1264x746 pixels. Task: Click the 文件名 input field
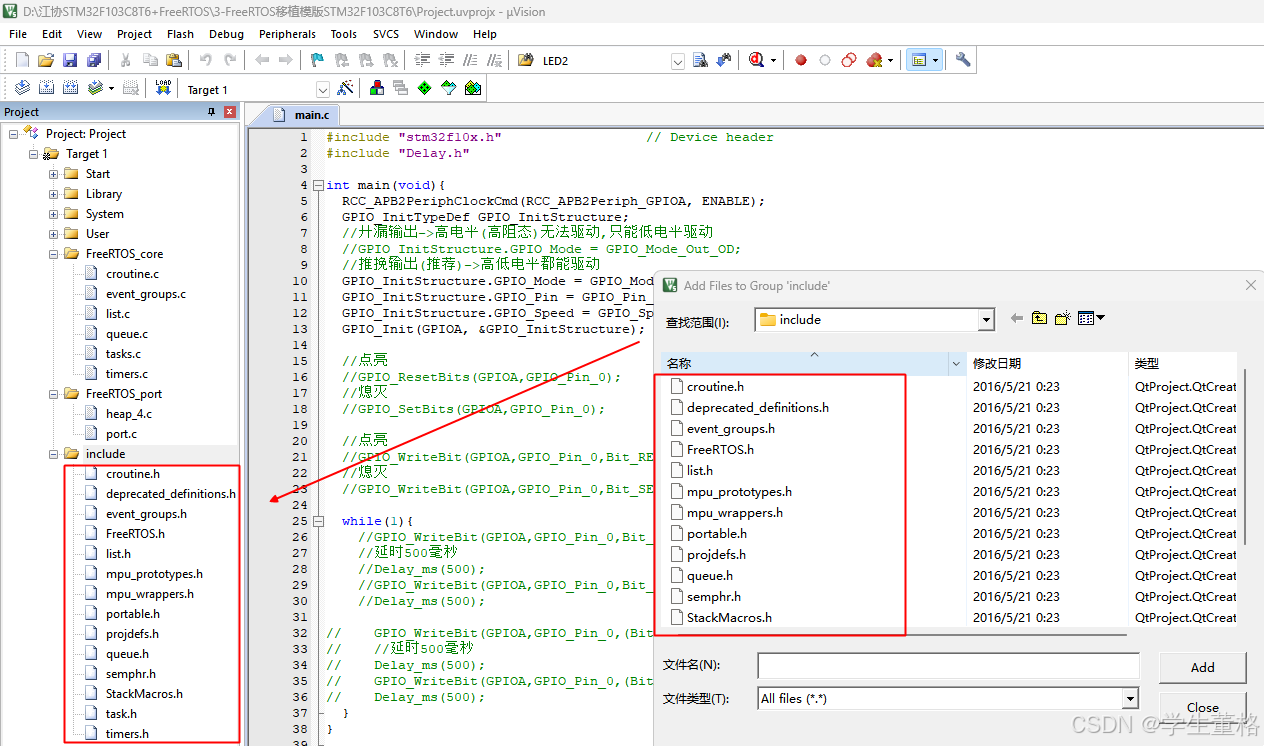[x=948, y=665]
